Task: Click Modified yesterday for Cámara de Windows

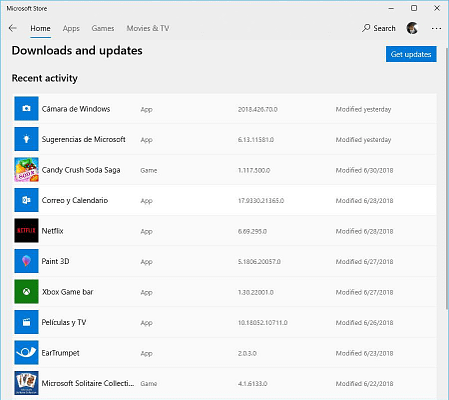Action: tap(363, 109)
